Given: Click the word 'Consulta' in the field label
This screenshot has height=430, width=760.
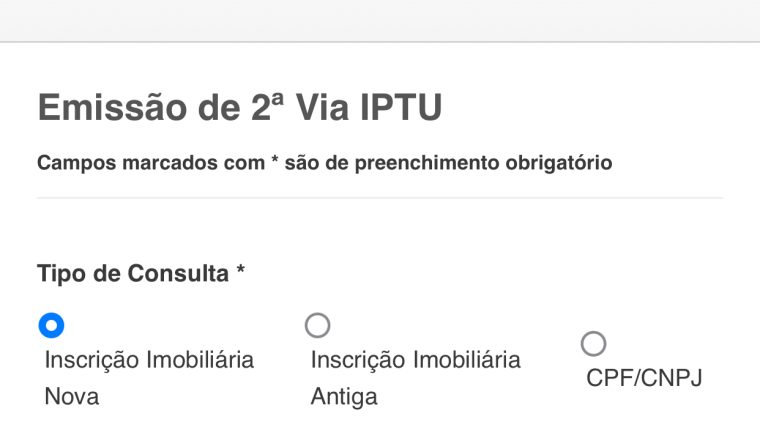Looking at the screenshot, I should 188,273.
